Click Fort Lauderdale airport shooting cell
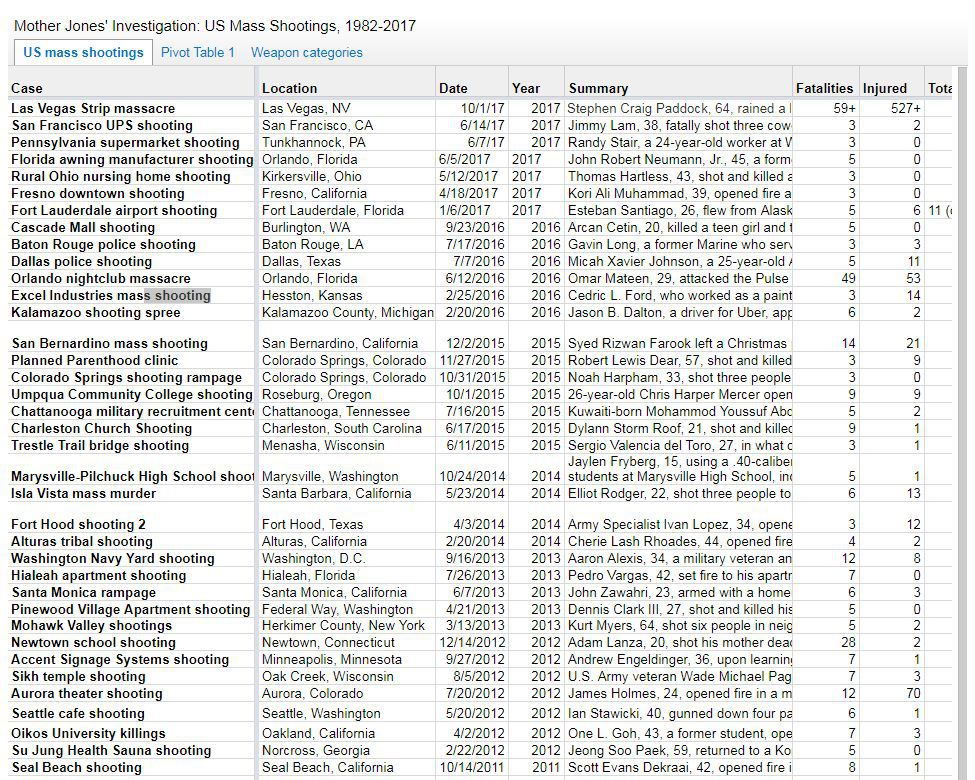This screenshot has width=975, height=780. click(132, 210)
